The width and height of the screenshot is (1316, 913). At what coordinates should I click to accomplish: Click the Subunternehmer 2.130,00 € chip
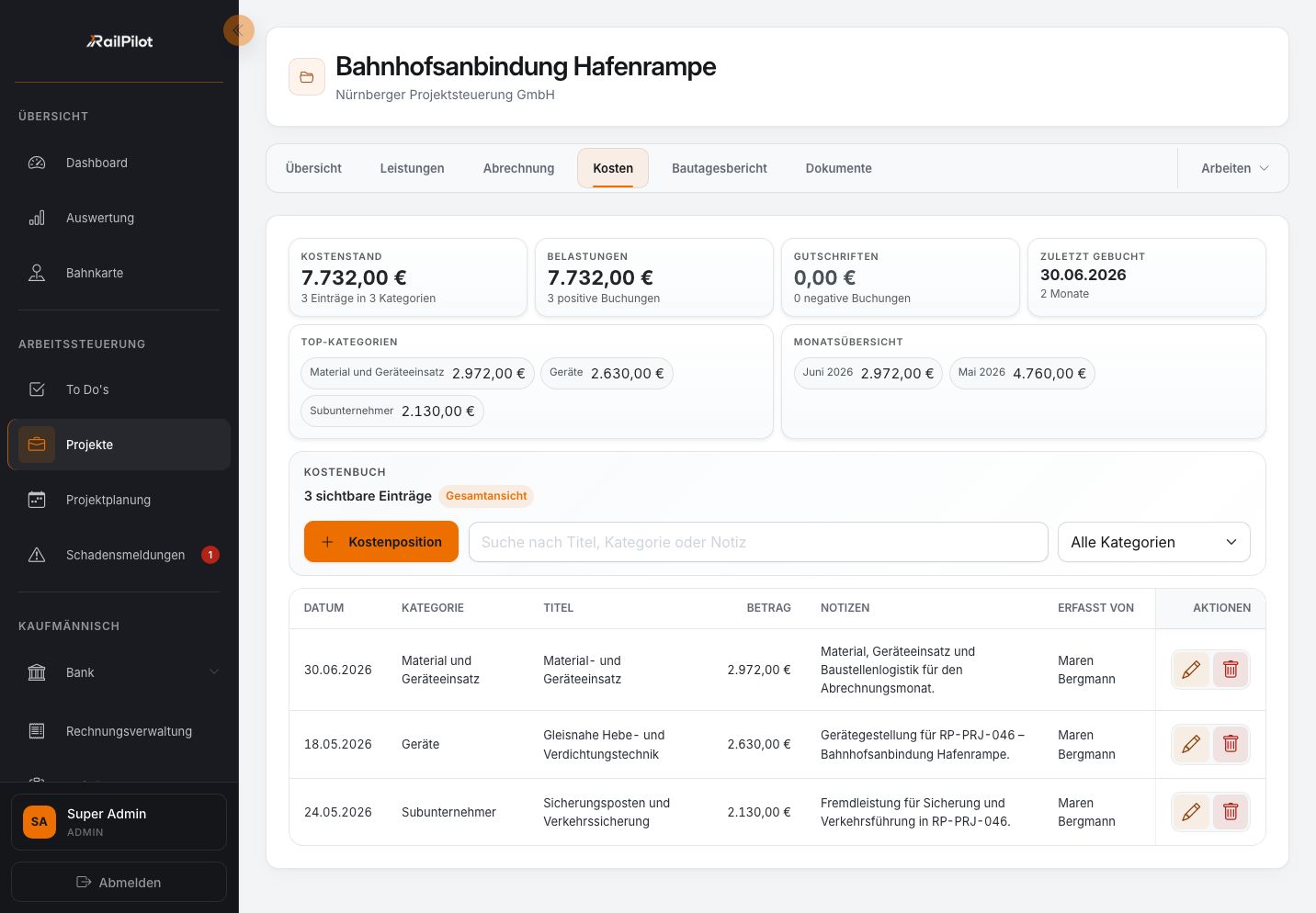coord(392,411)
